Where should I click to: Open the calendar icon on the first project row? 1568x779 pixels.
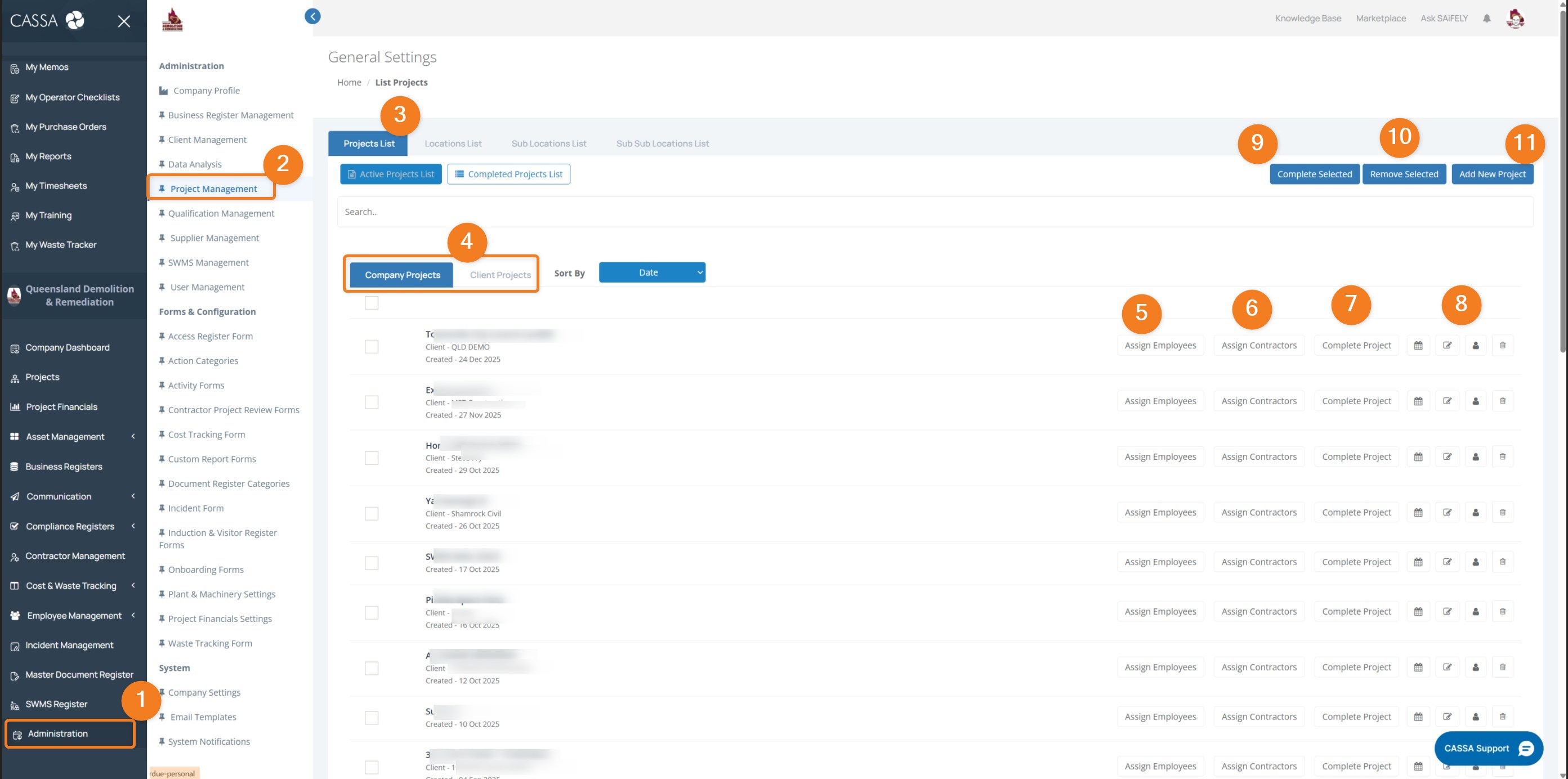click(1418, 345)
